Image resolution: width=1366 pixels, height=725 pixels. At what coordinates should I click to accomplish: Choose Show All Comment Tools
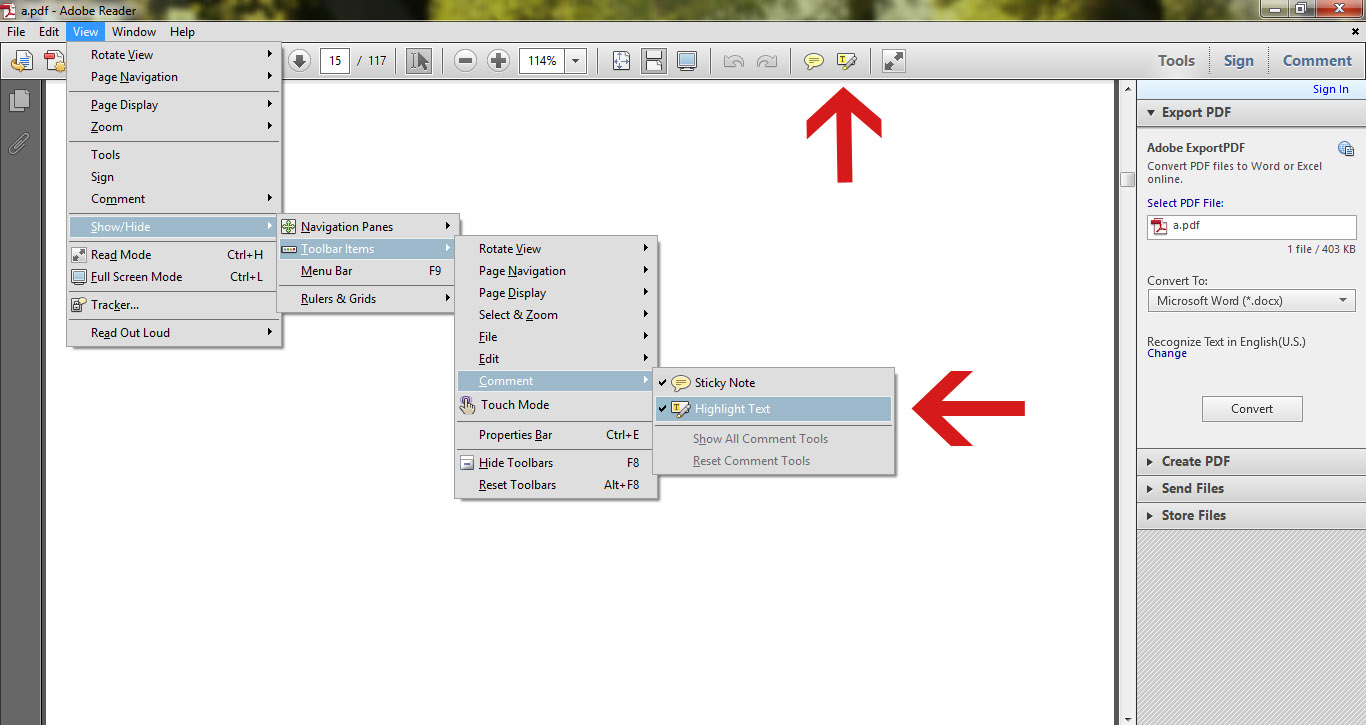(x=760, y=439)
